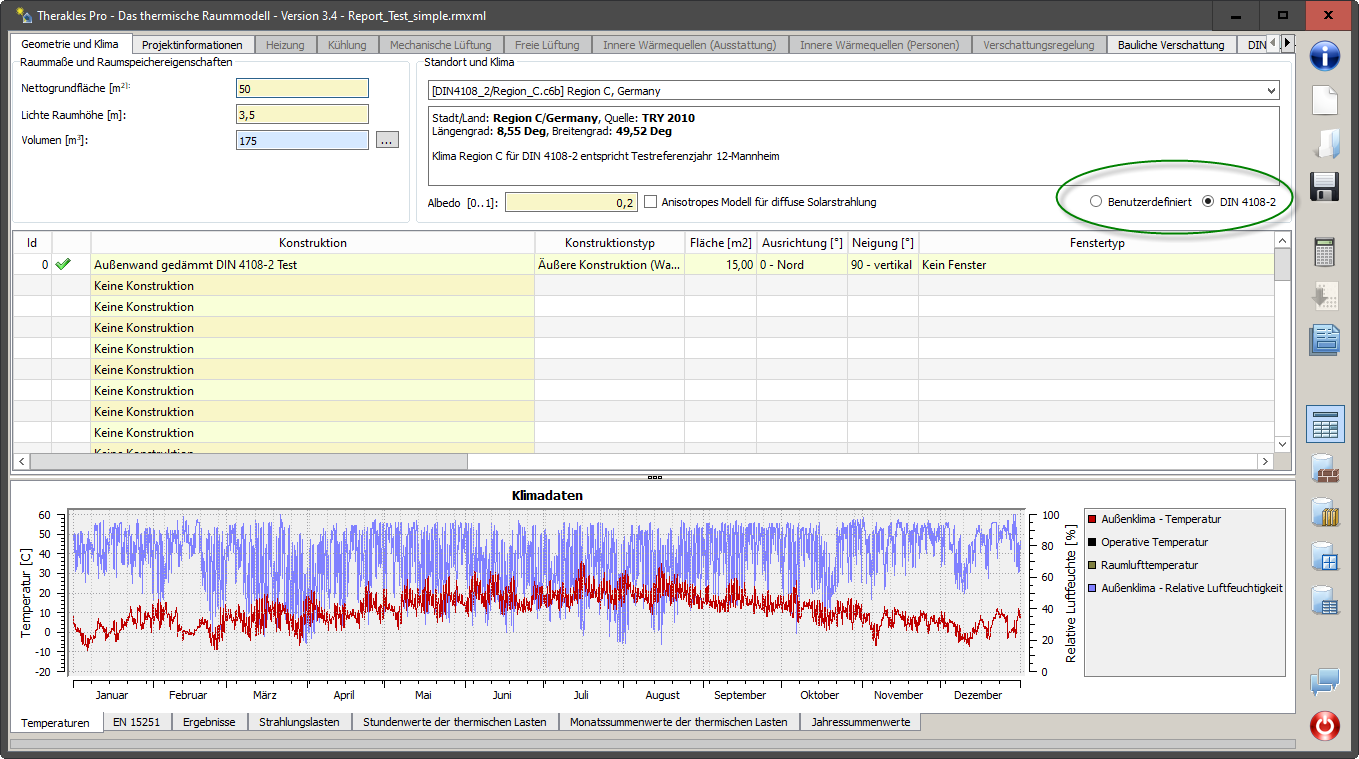The image size is (1359, 759).
Task: Open the Jahressummenwerte tab
Action: point(861,722)
